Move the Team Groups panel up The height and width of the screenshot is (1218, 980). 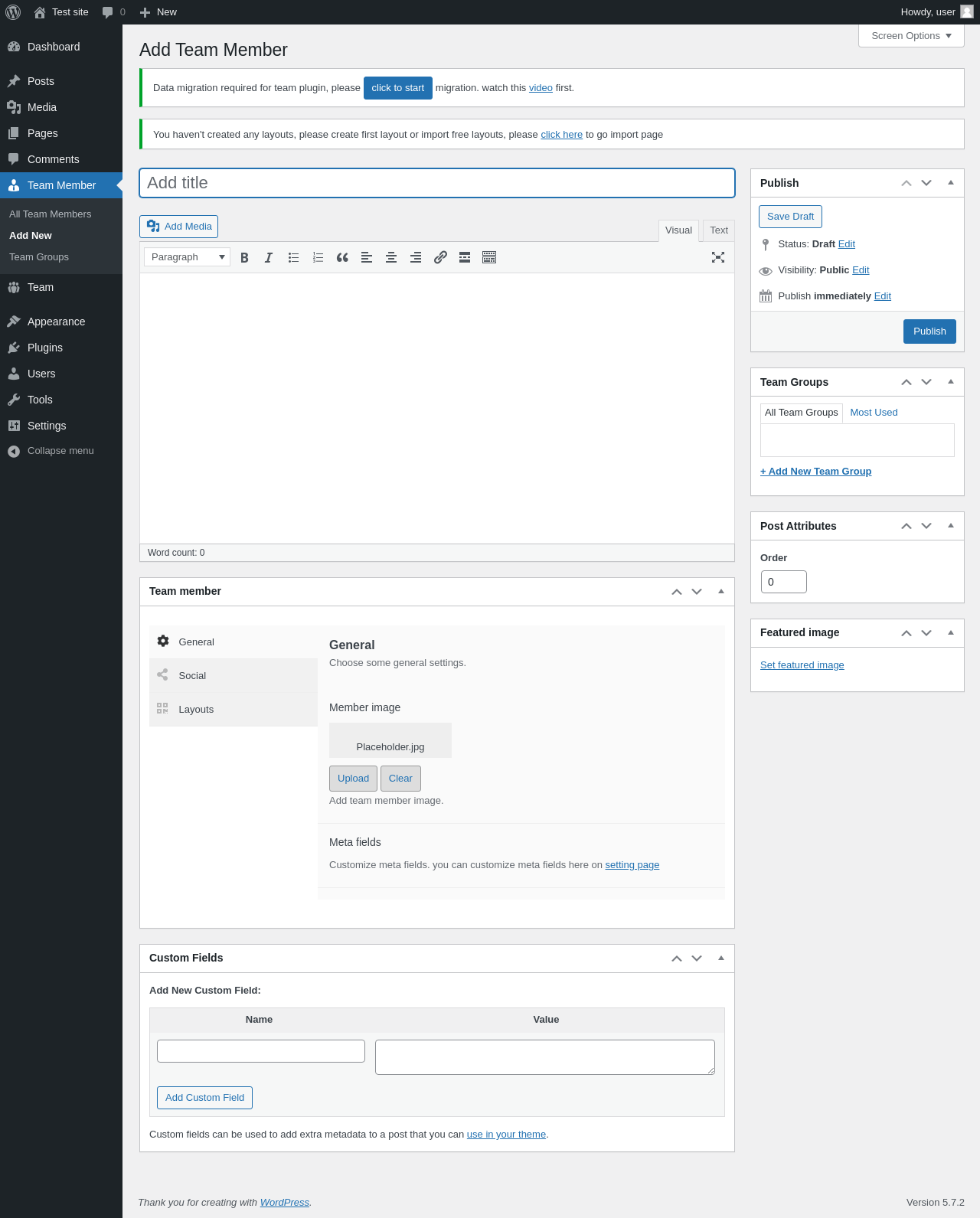point(906,382)
